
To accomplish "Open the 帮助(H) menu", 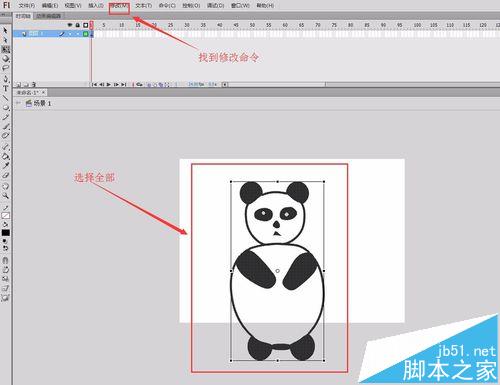I will pos(265,6).
